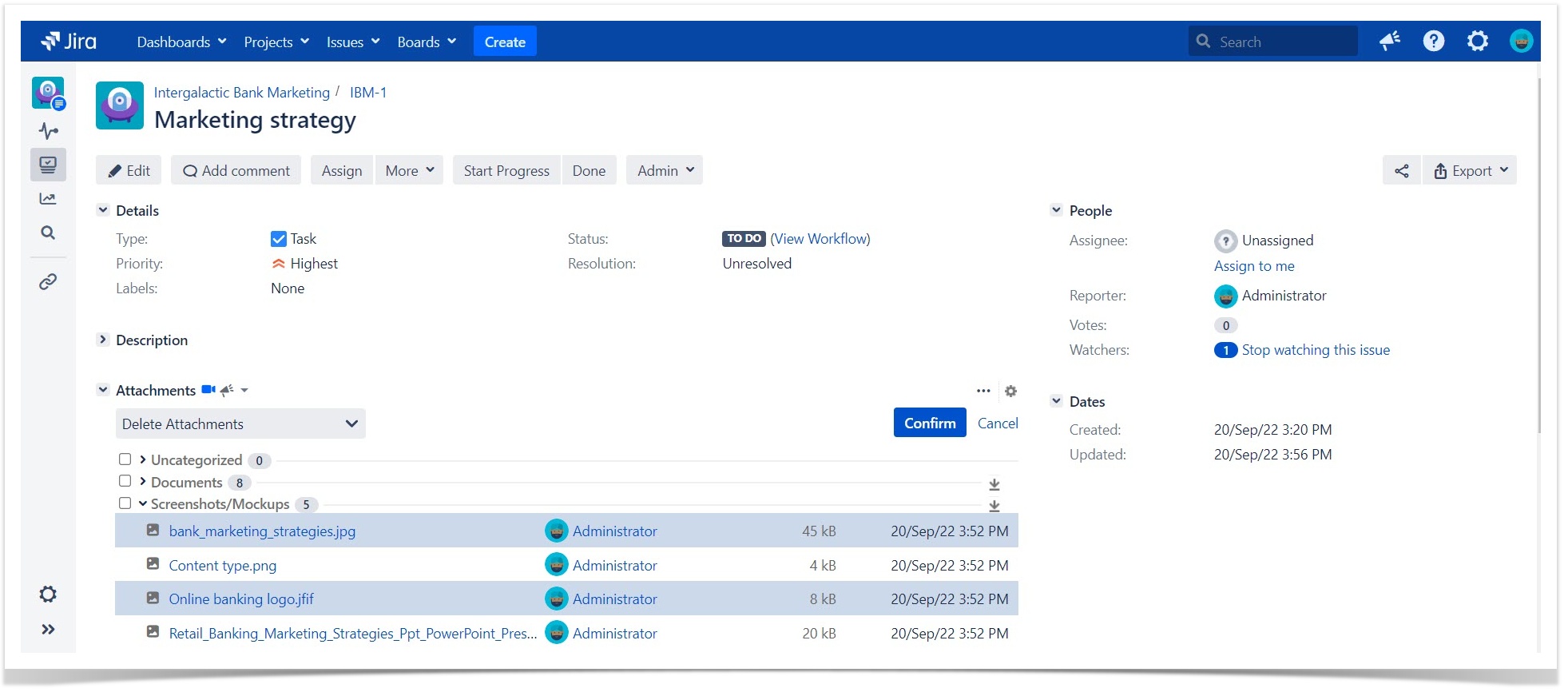Open reports chart icon in sidebar
The image size is (1568, 692).
[x=48, y=199]
